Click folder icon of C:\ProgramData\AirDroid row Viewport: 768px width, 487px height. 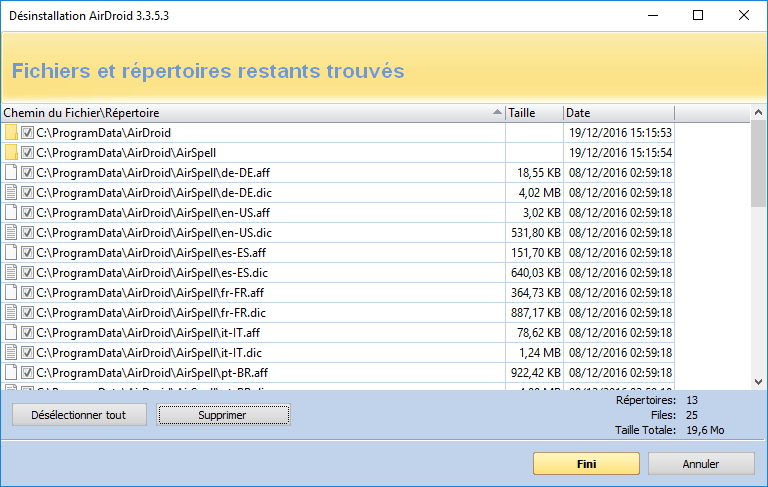11,132
